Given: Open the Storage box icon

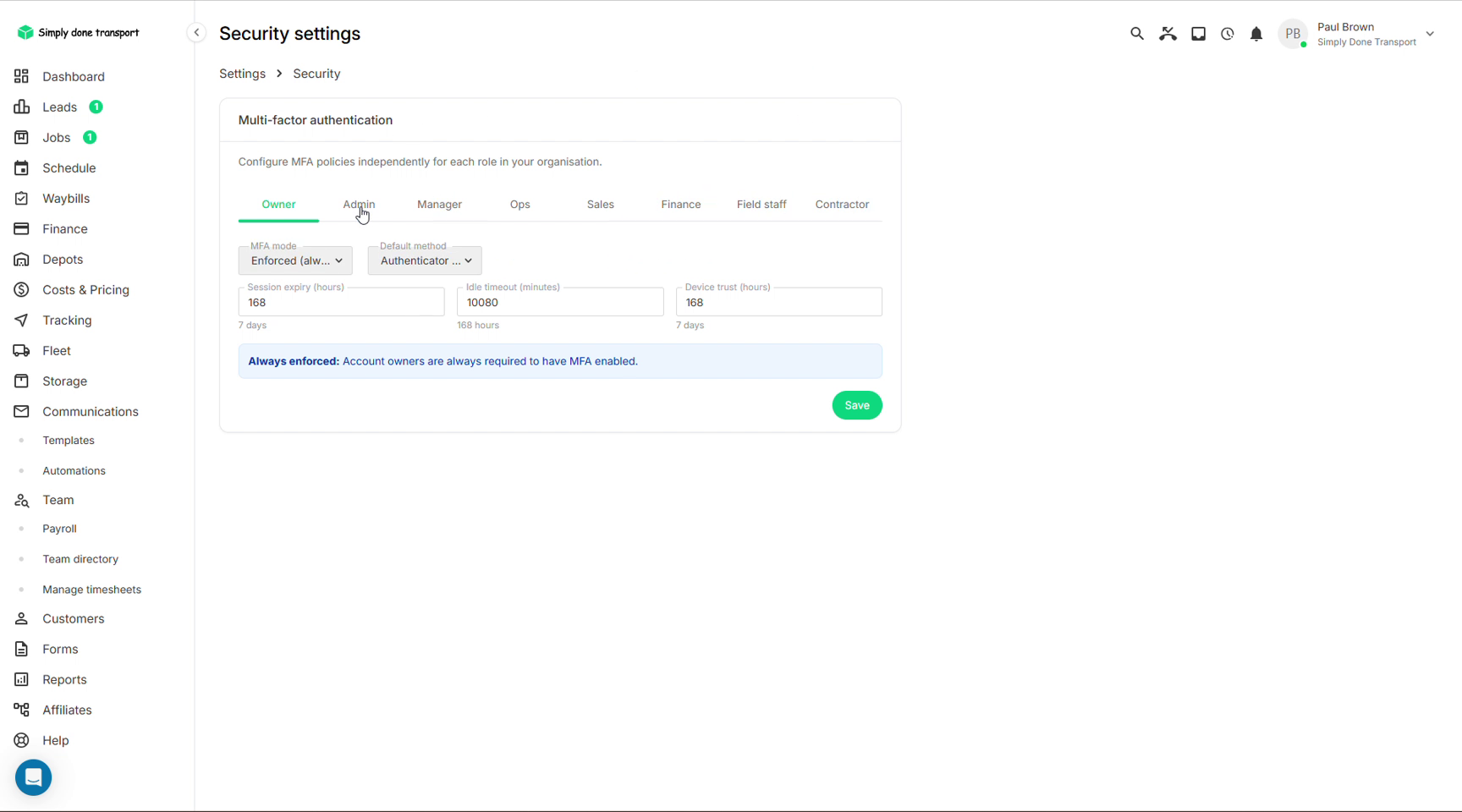Looking at the screenshot, I should click(21, 381).
